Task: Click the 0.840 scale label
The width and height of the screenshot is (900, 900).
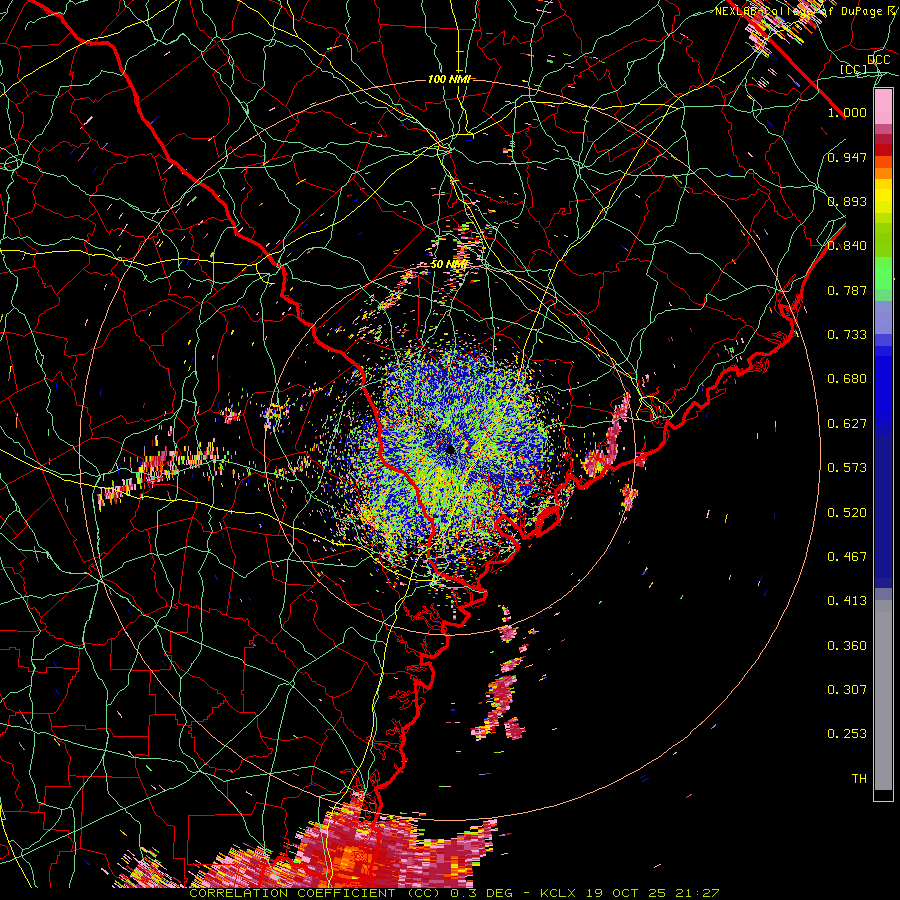Action: coord(847,246)
